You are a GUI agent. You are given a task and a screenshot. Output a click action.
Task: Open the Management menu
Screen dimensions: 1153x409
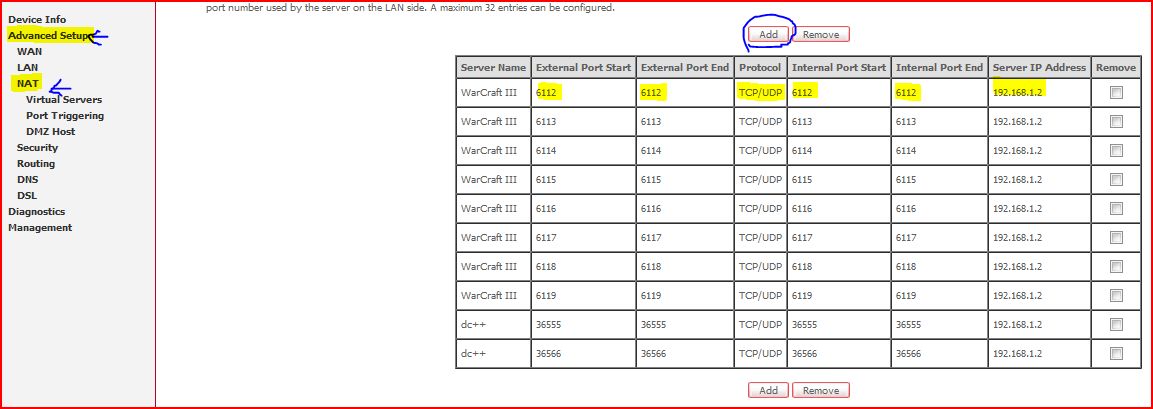(x=40, y=228)
